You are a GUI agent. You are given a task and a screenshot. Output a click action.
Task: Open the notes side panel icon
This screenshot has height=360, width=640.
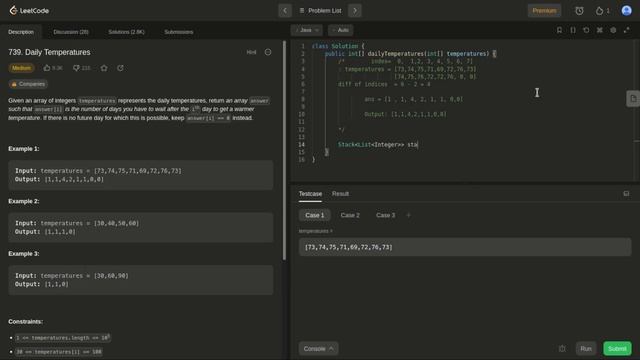tap(633, 98)
